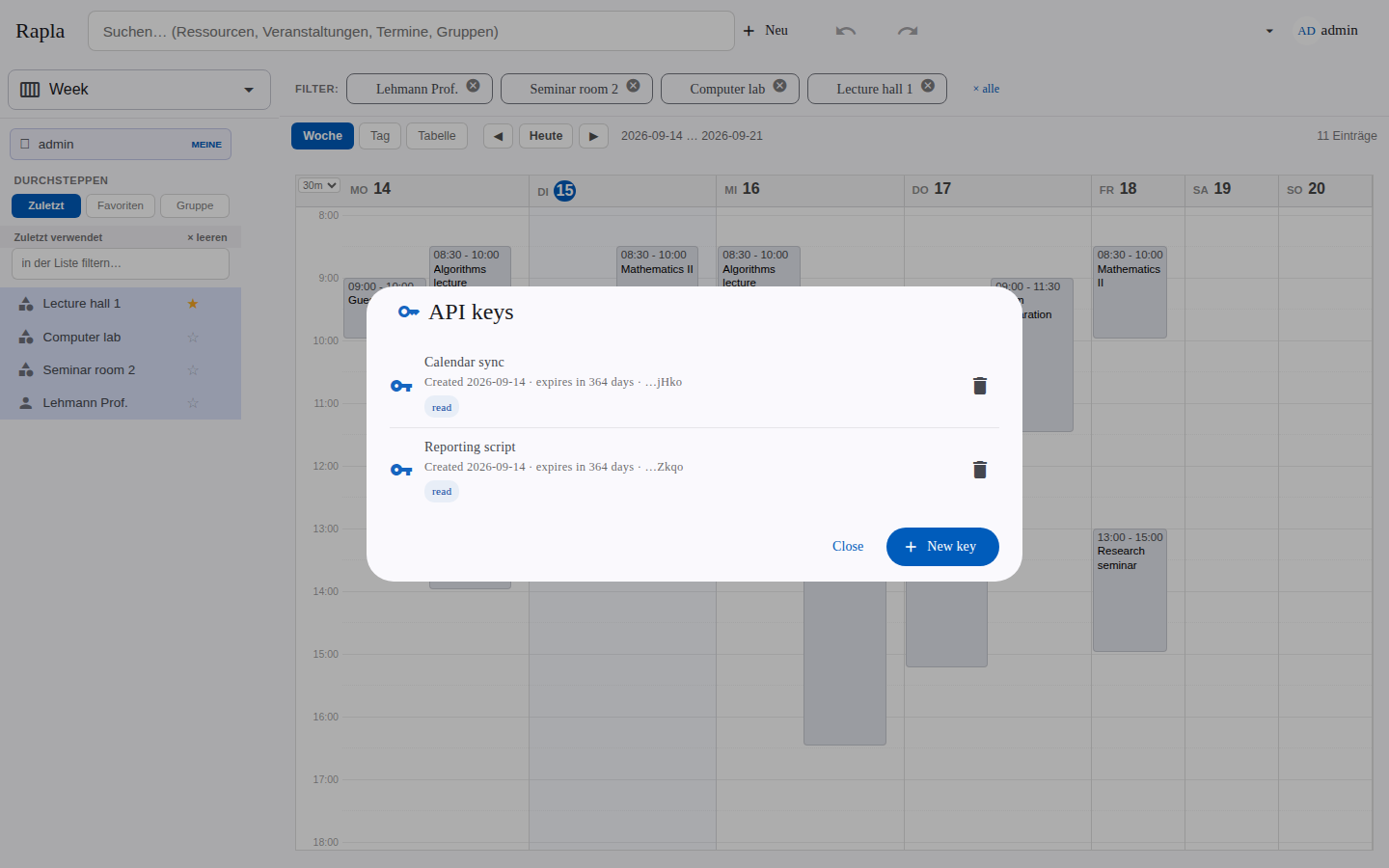1389x868 pixels.
Task: Favorite Seminar room 2 with star
Action: click(x=192, y=370)
